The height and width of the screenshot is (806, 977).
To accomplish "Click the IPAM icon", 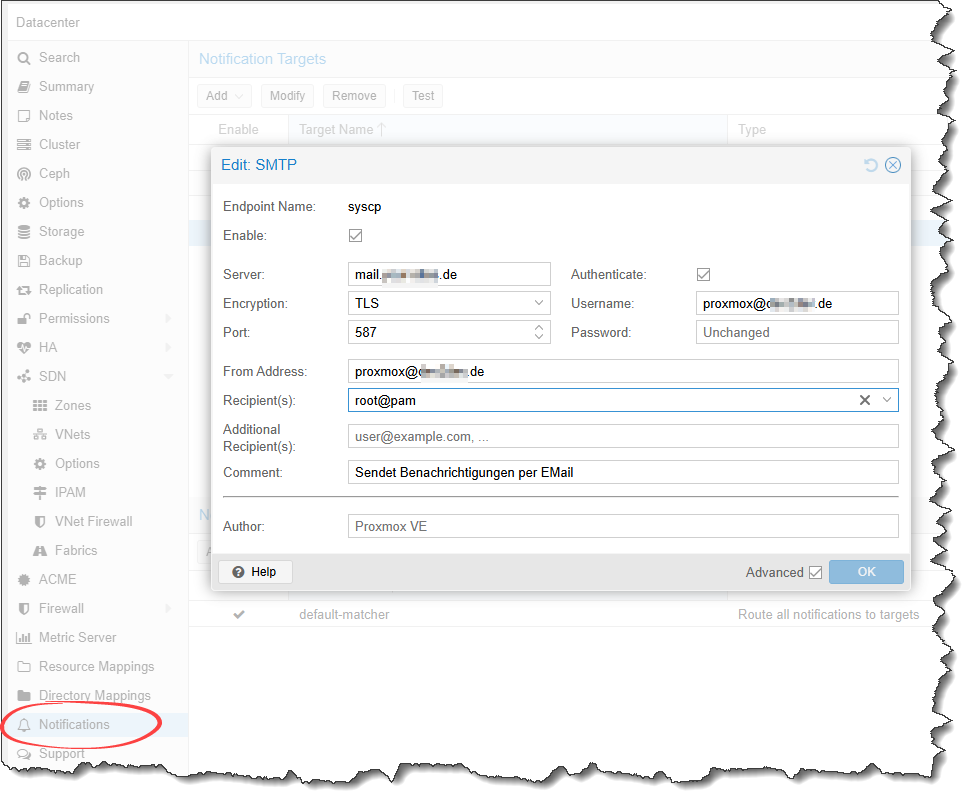I will [40, 492].
